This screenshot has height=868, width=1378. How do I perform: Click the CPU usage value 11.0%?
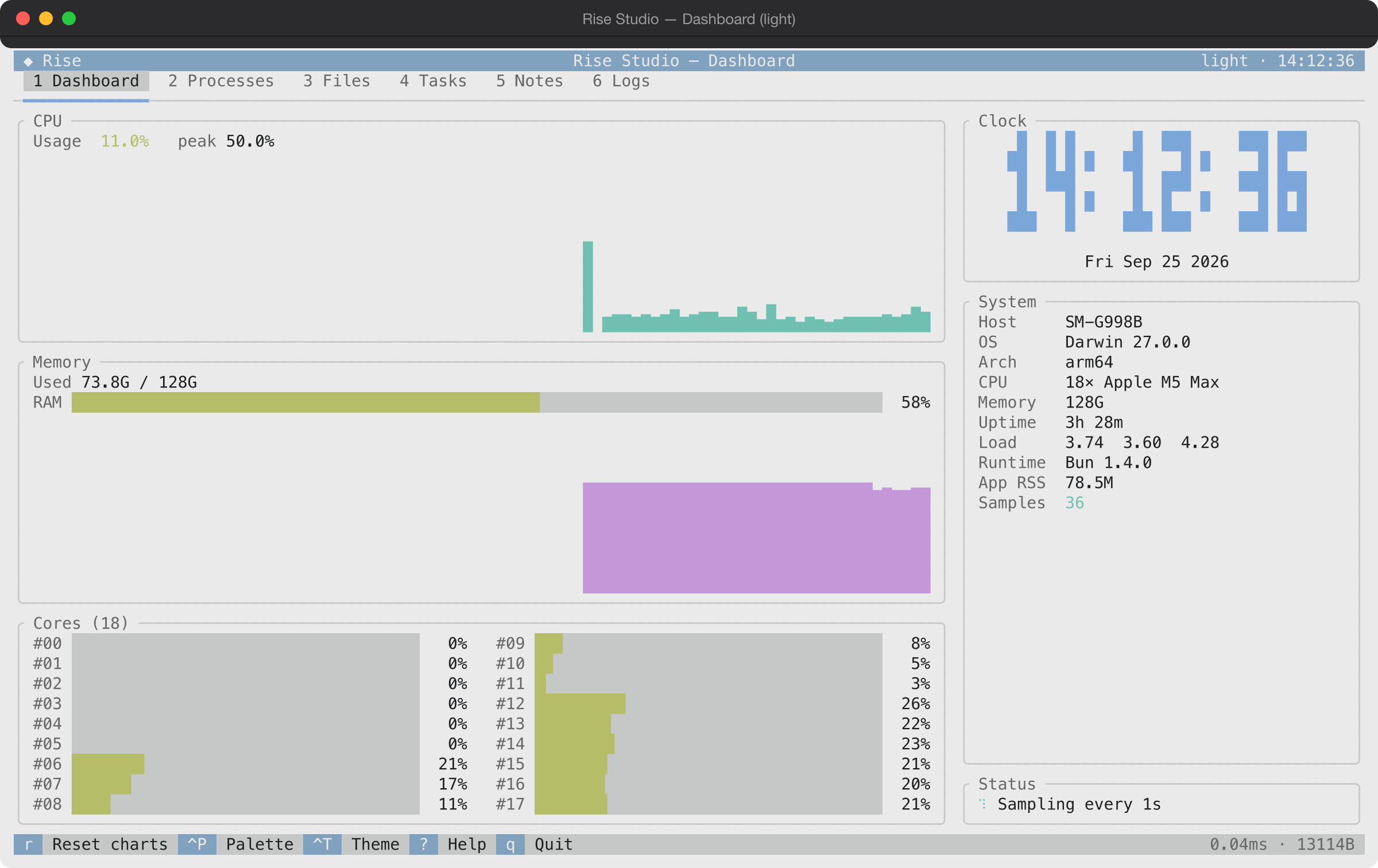tap(125, 141)
